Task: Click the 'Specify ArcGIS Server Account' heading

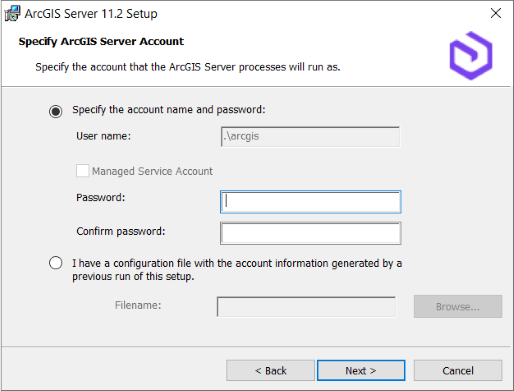Action: 101,41
